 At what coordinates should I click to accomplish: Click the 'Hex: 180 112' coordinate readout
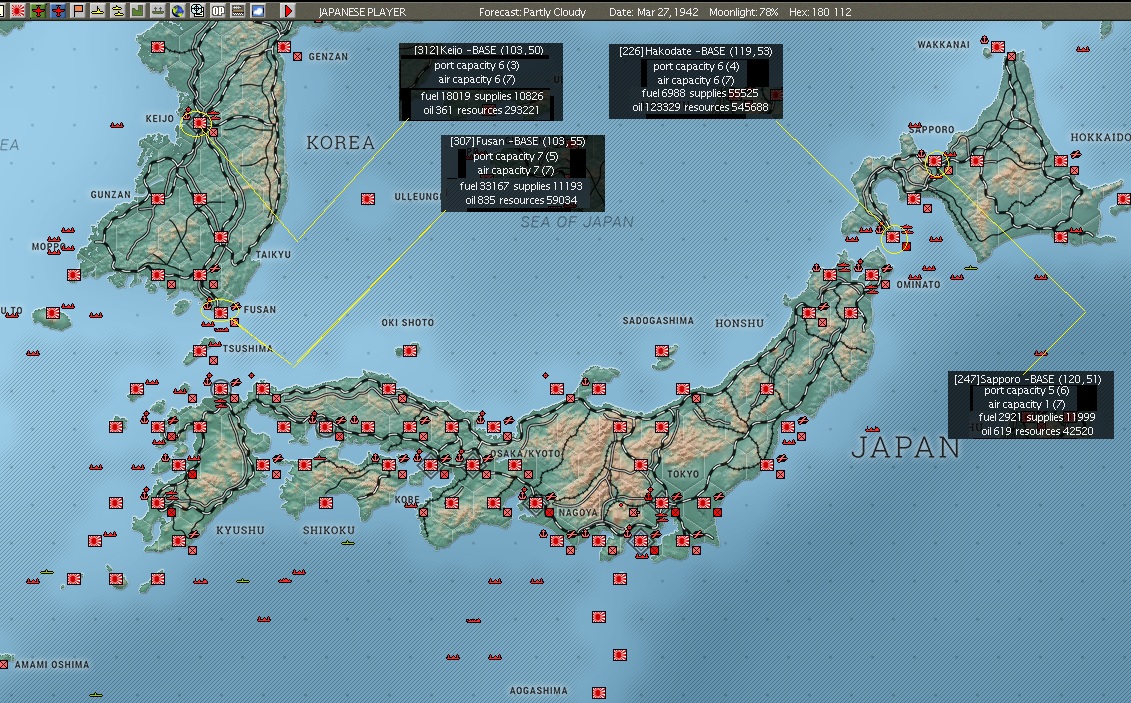click(x=820, y=12)
